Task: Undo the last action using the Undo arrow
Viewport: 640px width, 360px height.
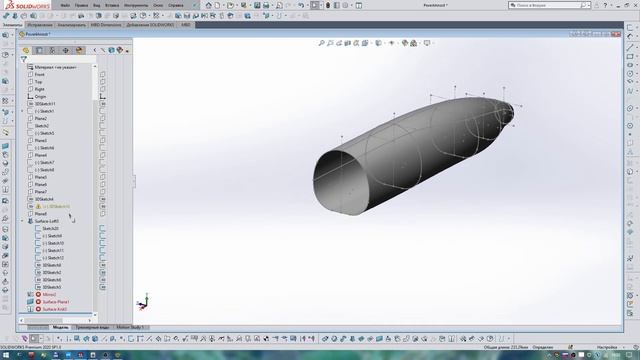Action: tap(301, 5)
